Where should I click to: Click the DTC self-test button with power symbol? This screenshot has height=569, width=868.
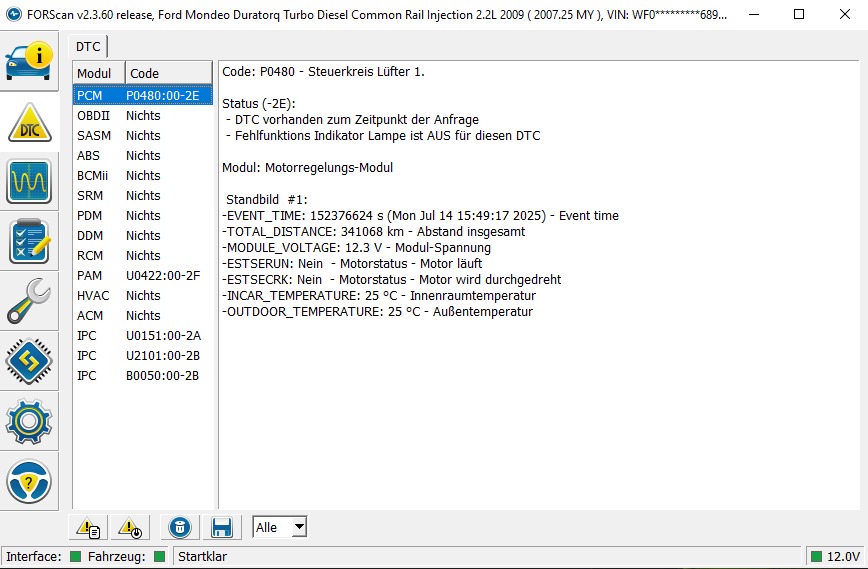tap(129, 527)
